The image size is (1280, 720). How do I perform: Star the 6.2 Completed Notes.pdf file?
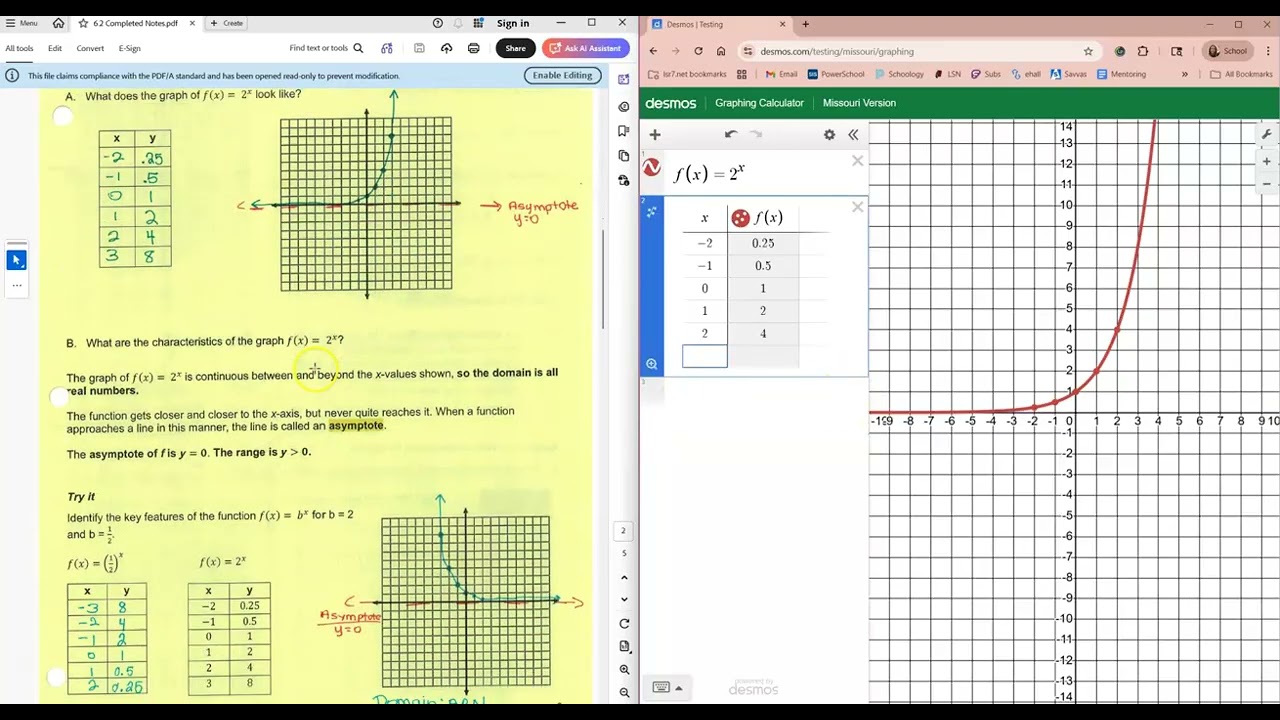click(83, 23)
